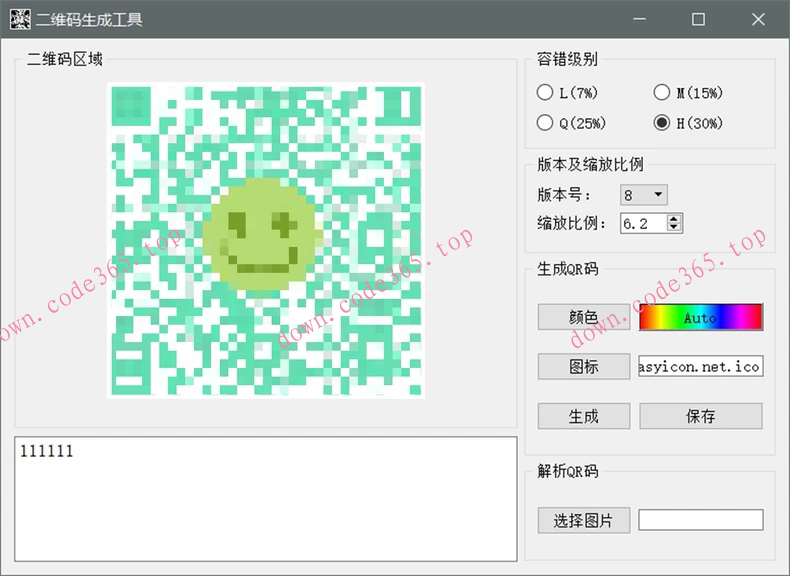
Task: Click the 缩放比例 value field showing 6.2
Action: click(x=643, y=223)
